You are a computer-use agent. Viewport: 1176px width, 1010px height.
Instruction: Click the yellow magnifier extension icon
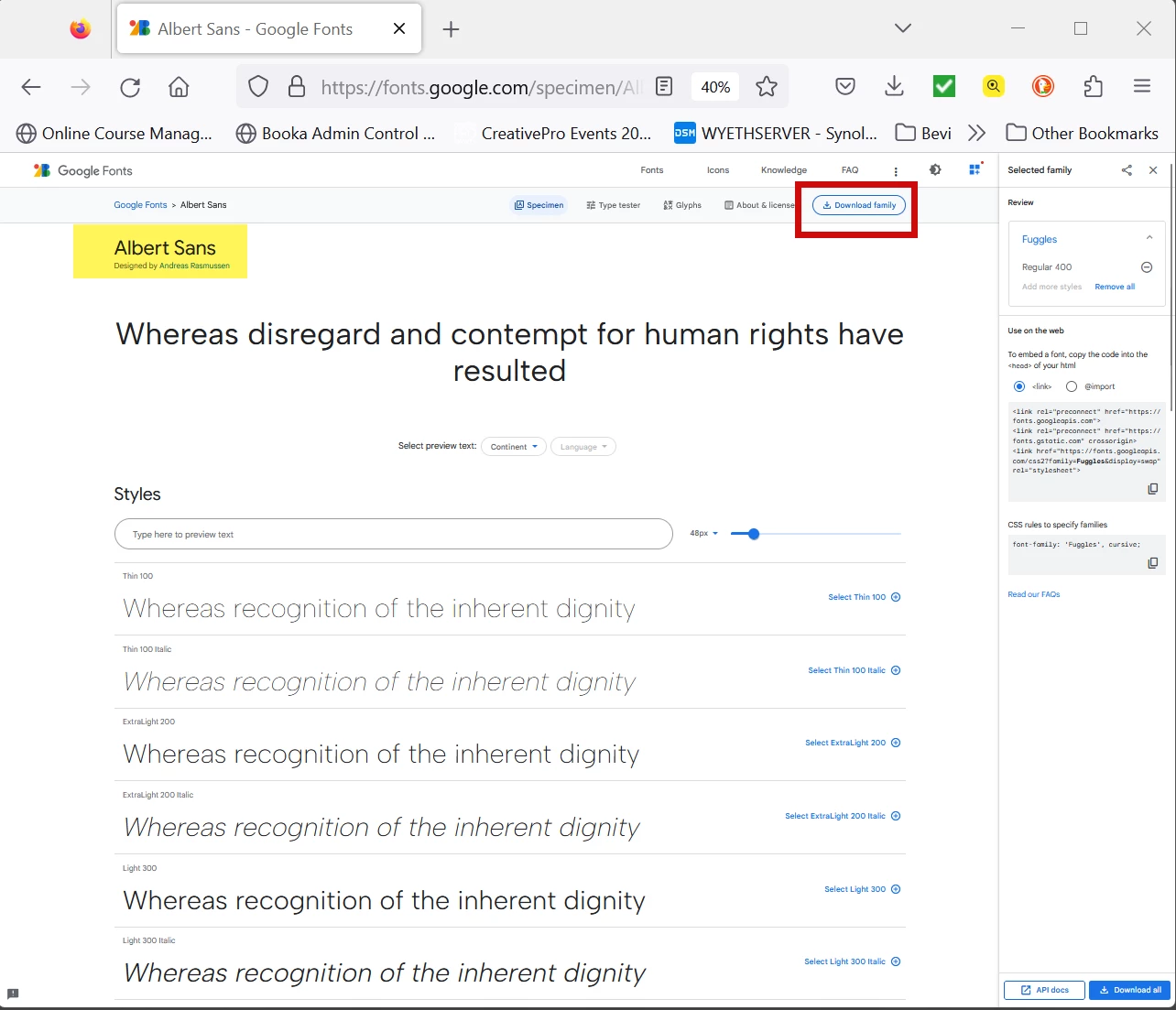(x=994, y=87)
